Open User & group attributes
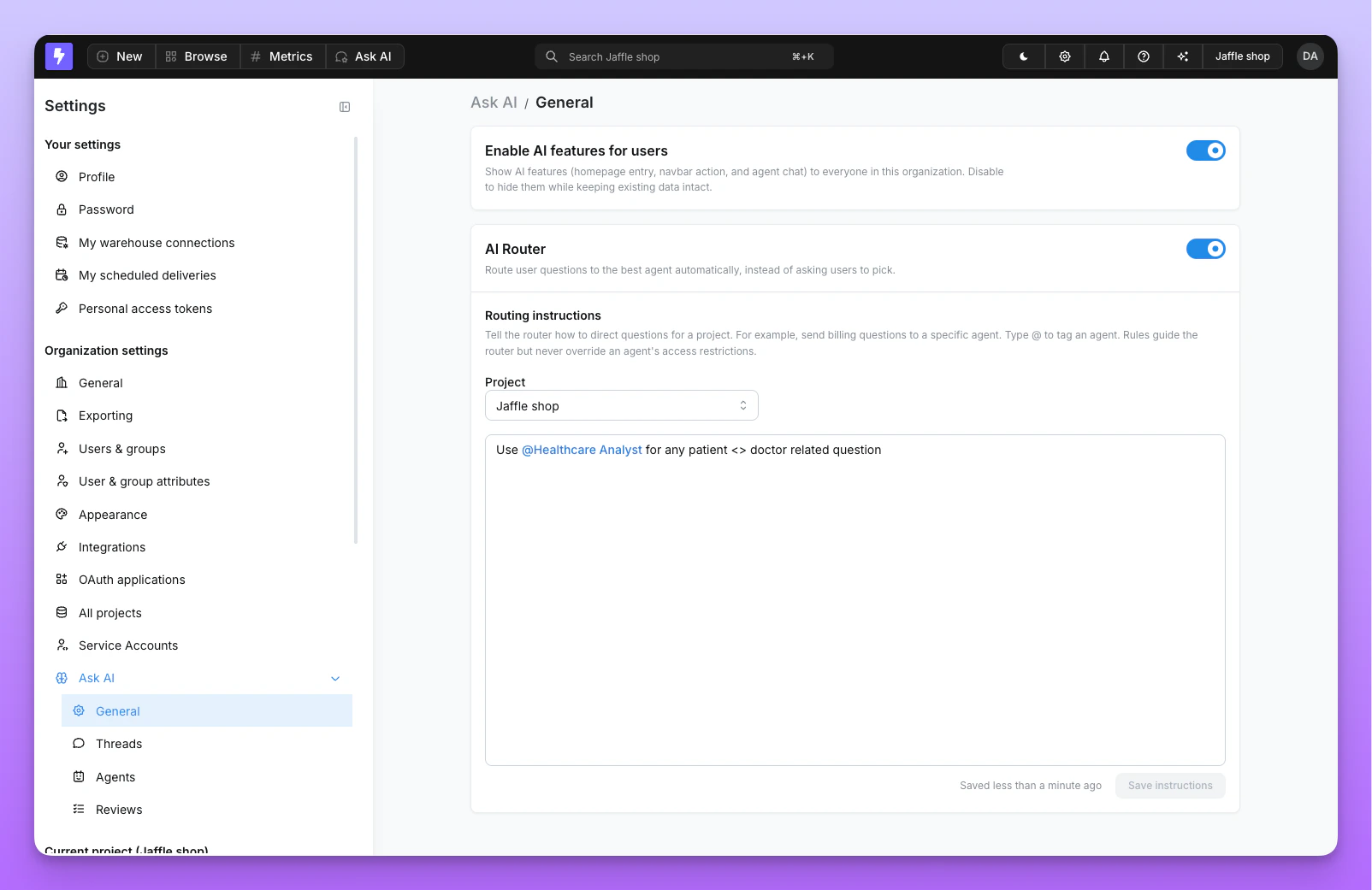 click(198, 481)
